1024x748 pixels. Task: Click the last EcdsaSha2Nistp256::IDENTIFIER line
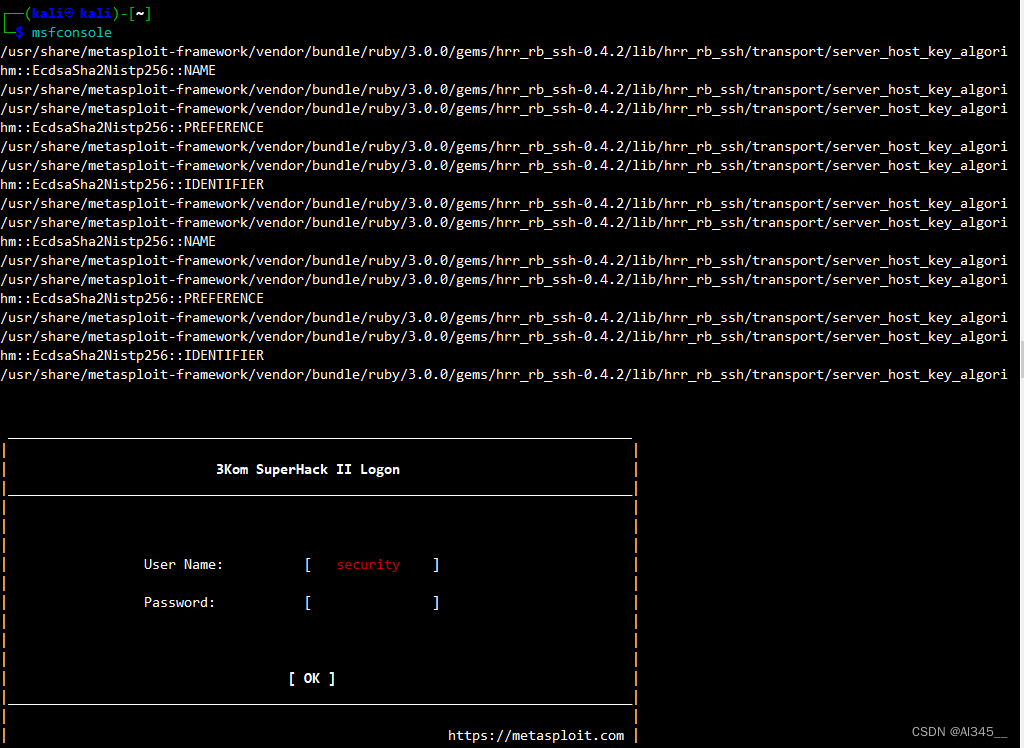[132, 355]
